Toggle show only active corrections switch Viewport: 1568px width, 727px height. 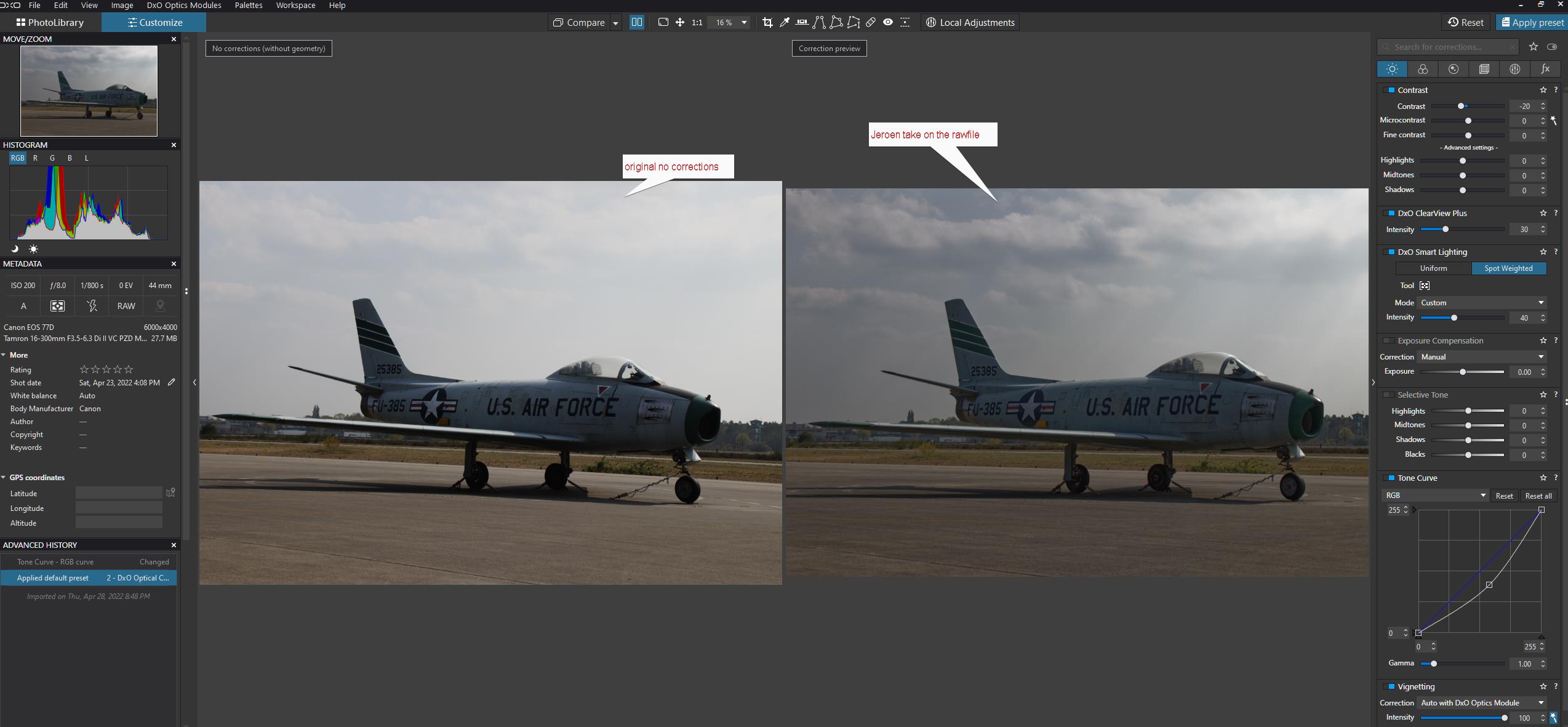tap(1552, 47)
